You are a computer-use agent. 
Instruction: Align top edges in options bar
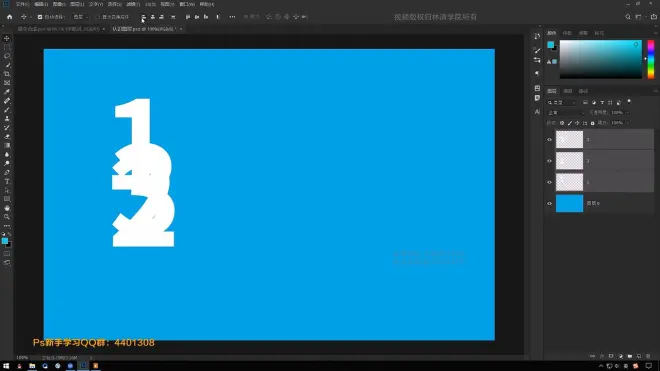(x=188, y=17)
